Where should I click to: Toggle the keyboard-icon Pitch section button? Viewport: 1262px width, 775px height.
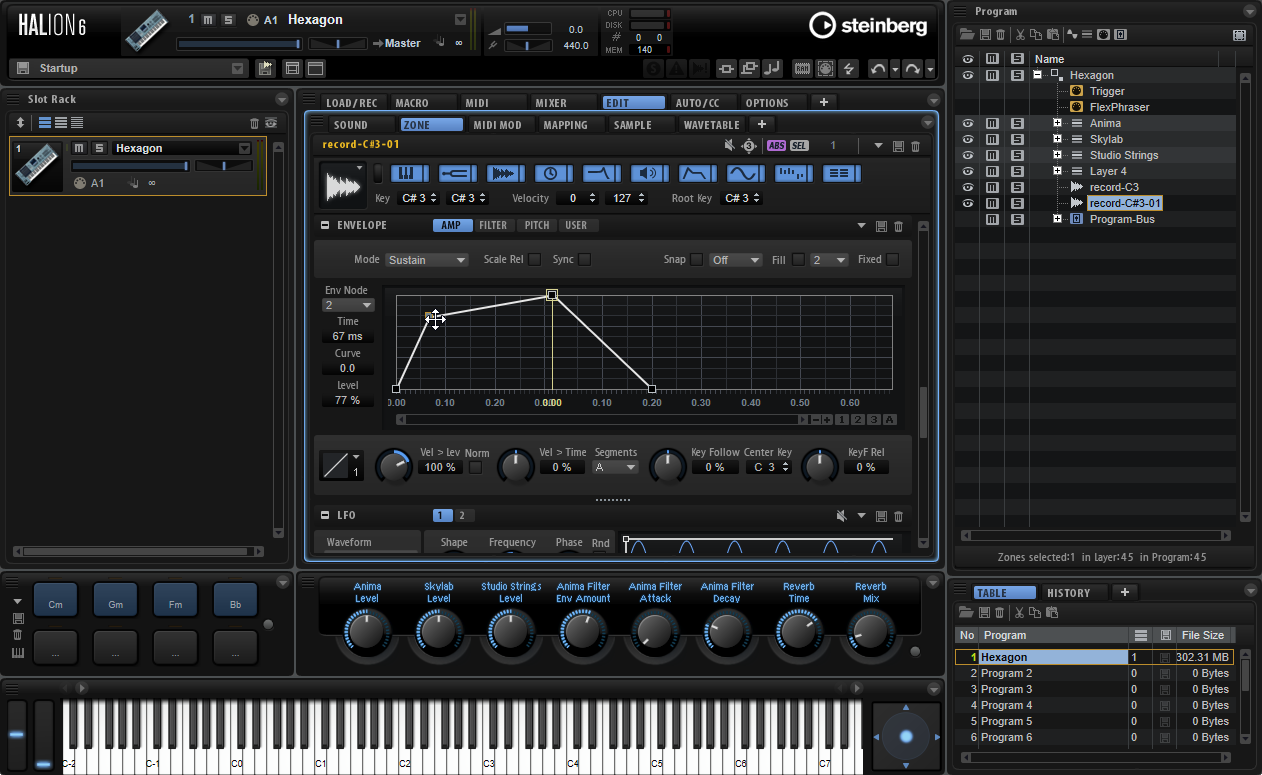pos(409,173)
